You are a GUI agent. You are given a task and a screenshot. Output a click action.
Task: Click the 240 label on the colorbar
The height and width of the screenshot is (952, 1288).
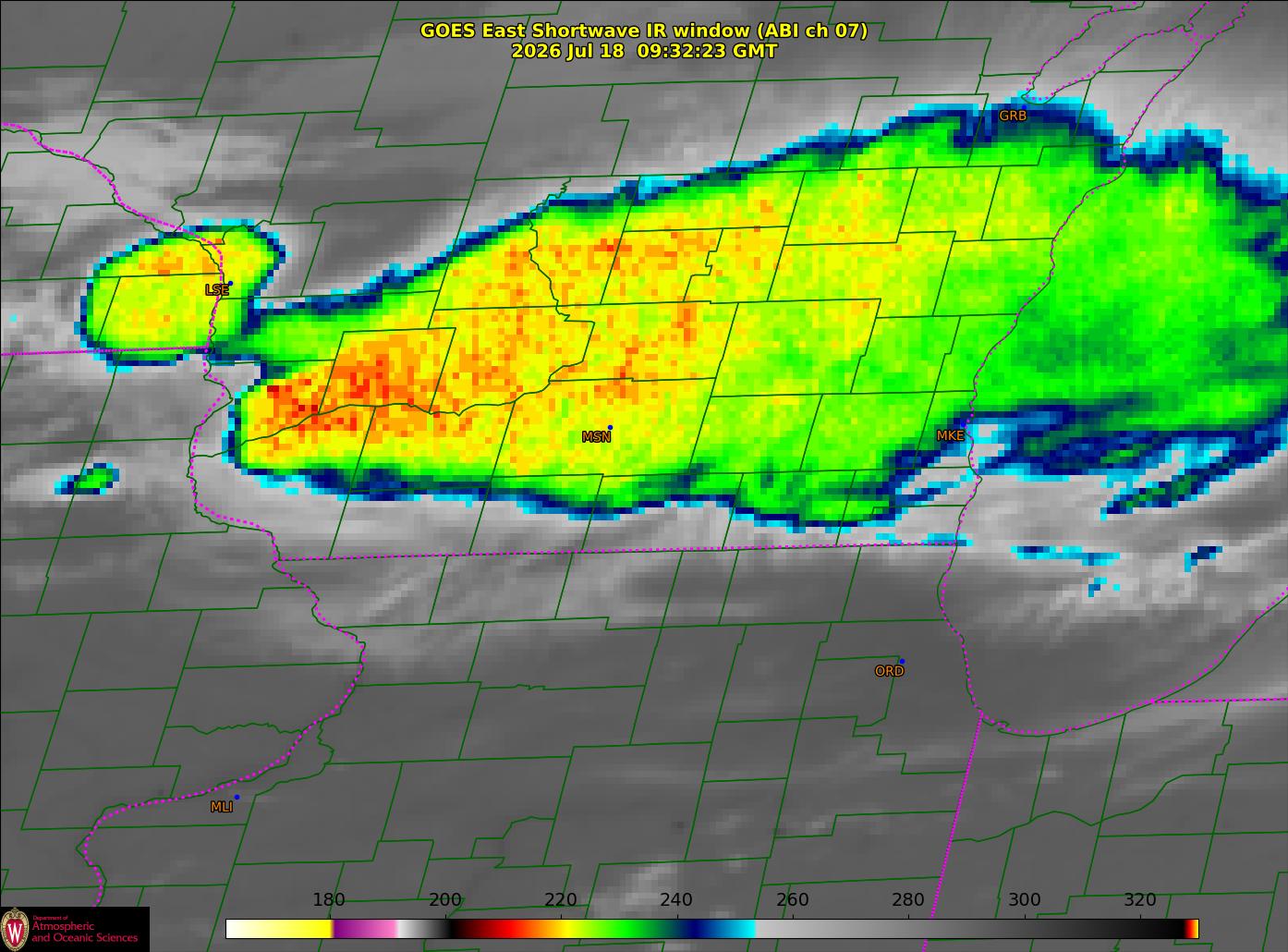pos(676,900)
